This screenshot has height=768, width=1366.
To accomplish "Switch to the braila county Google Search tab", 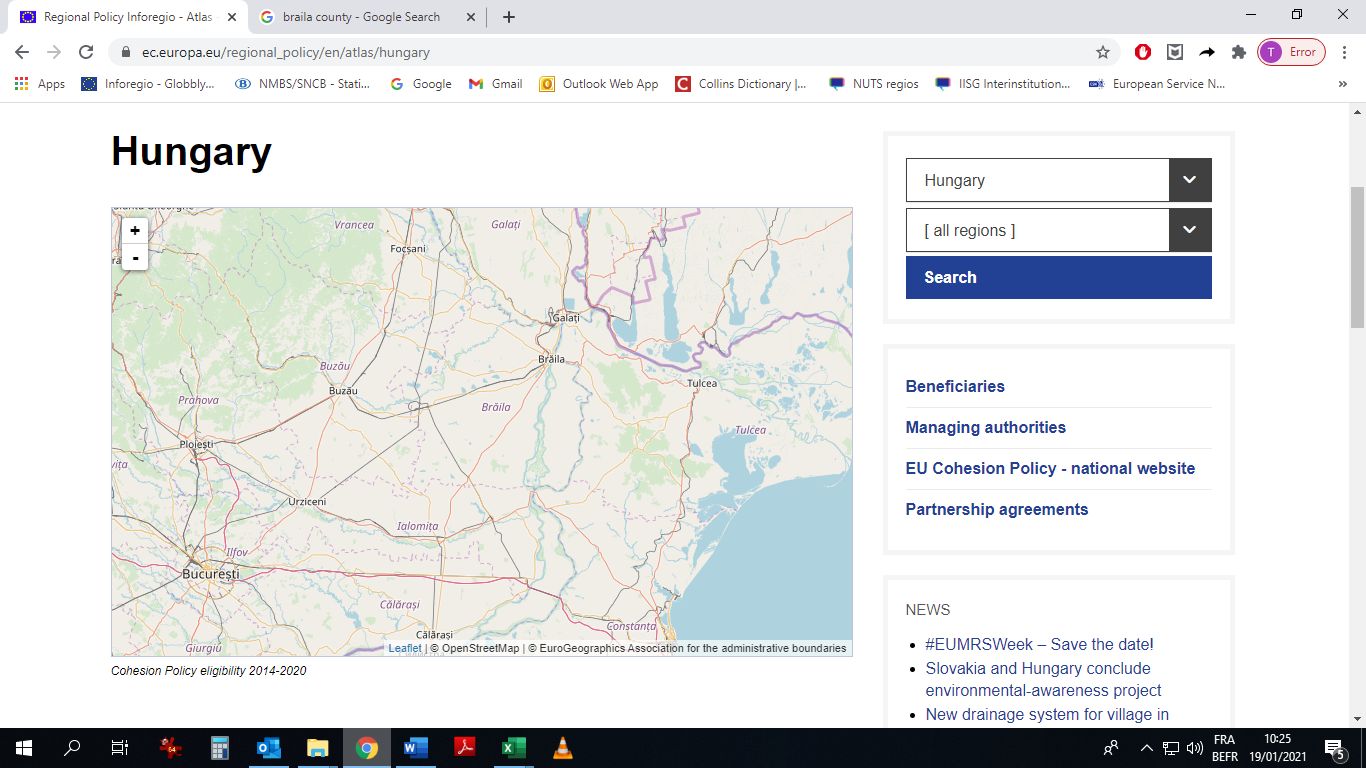I will coord(362,17).
